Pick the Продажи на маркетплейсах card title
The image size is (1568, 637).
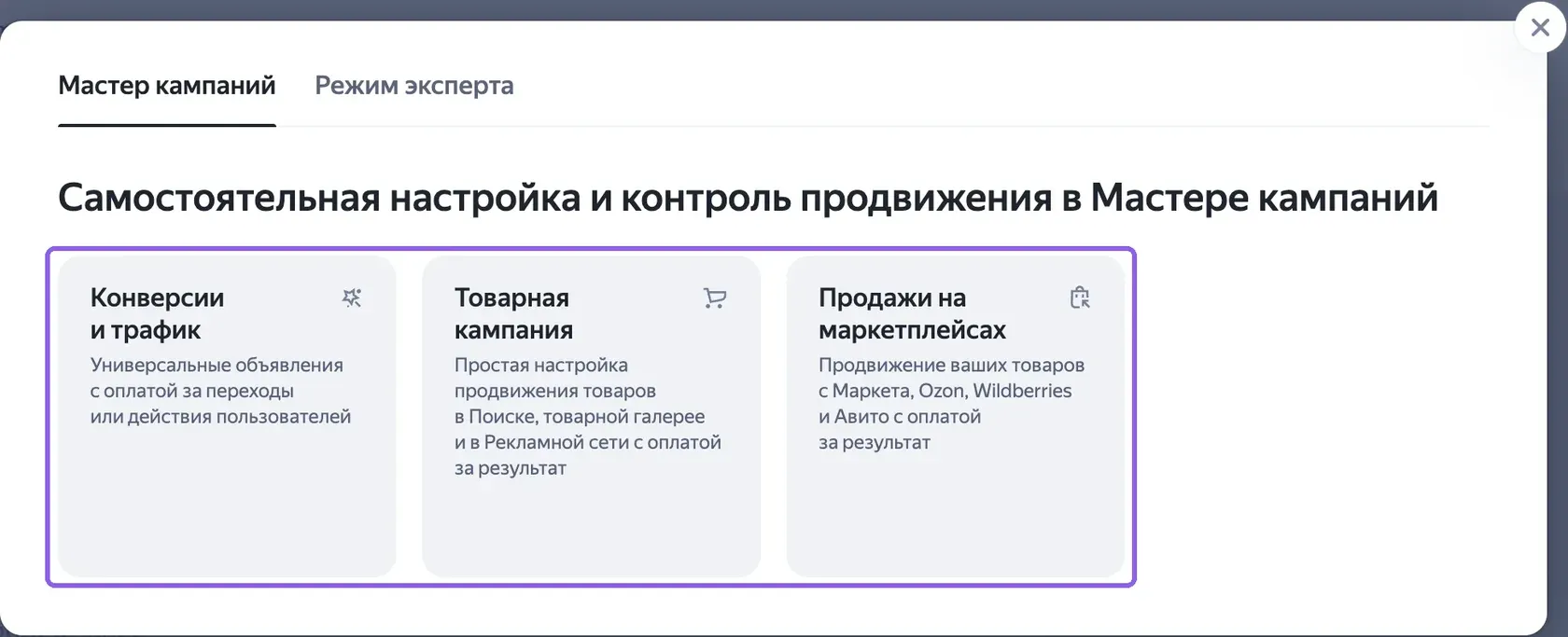(912, 313)
